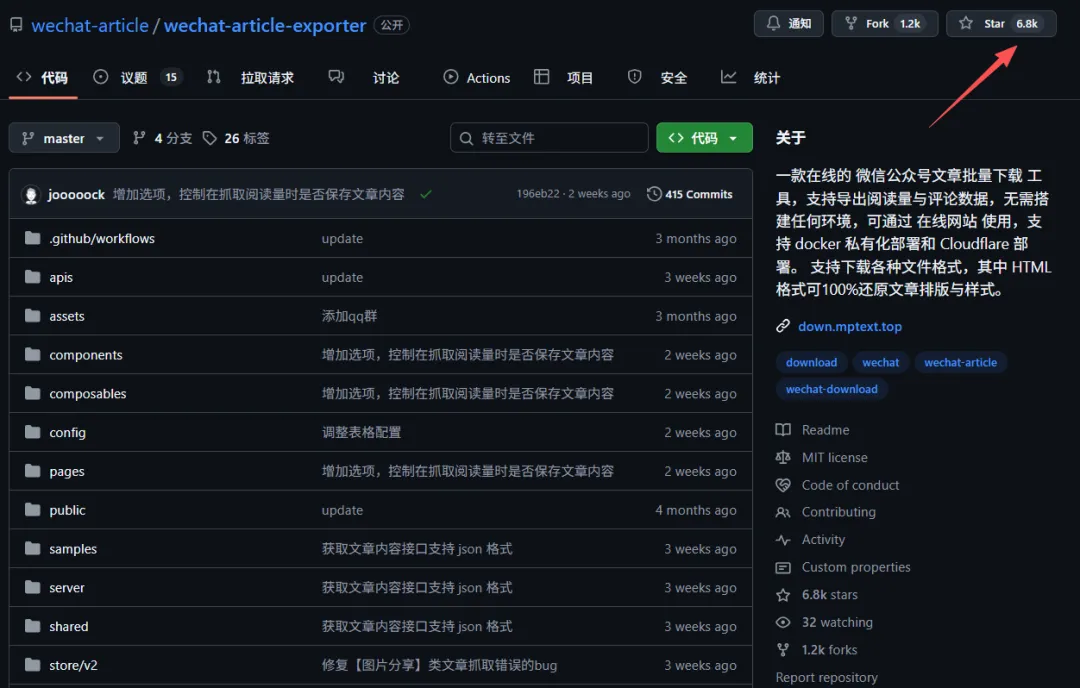Open the server folder

point(67,587)
